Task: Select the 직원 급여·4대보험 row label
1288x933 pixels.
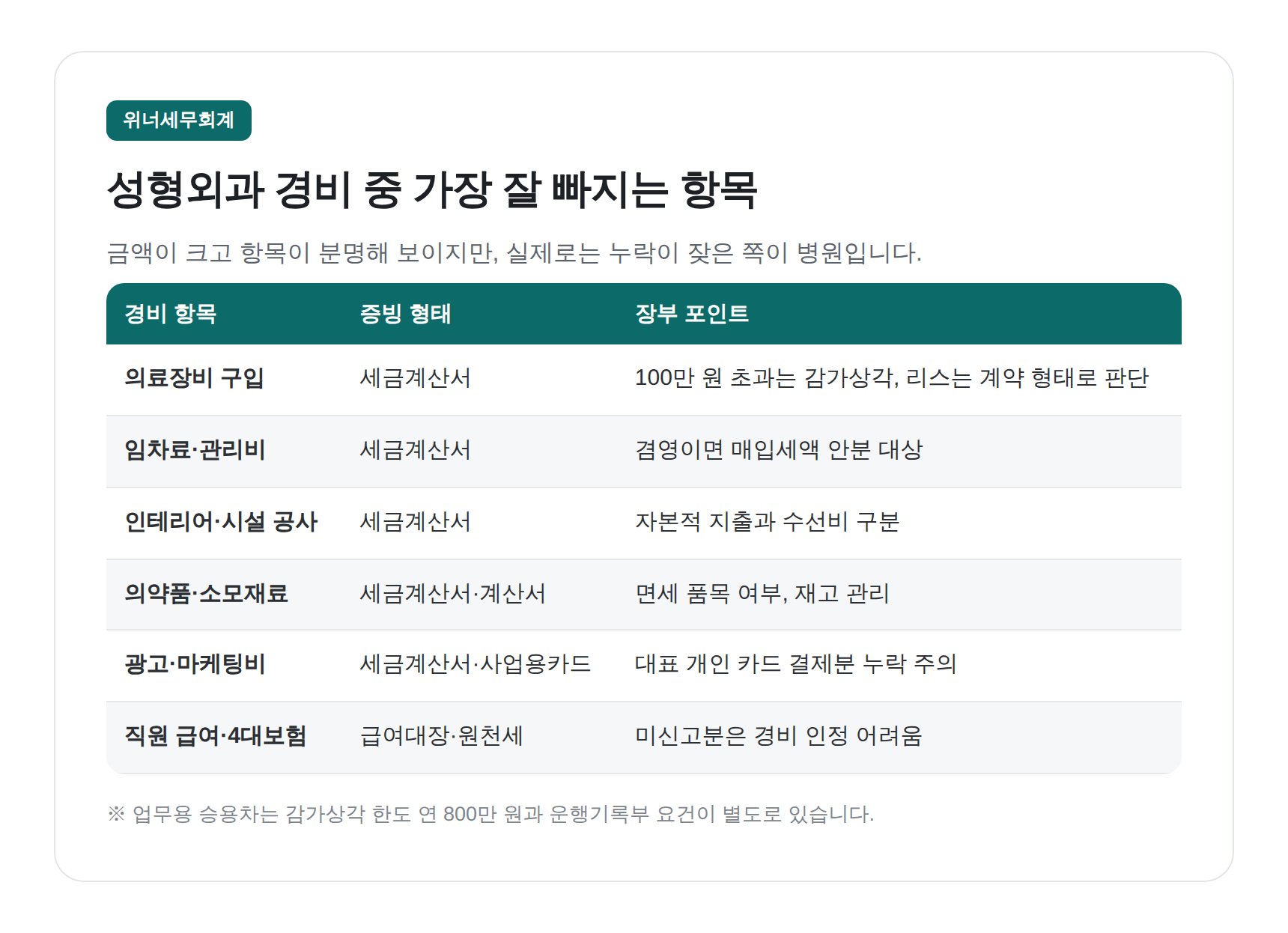Action: (x=215, y=736)
